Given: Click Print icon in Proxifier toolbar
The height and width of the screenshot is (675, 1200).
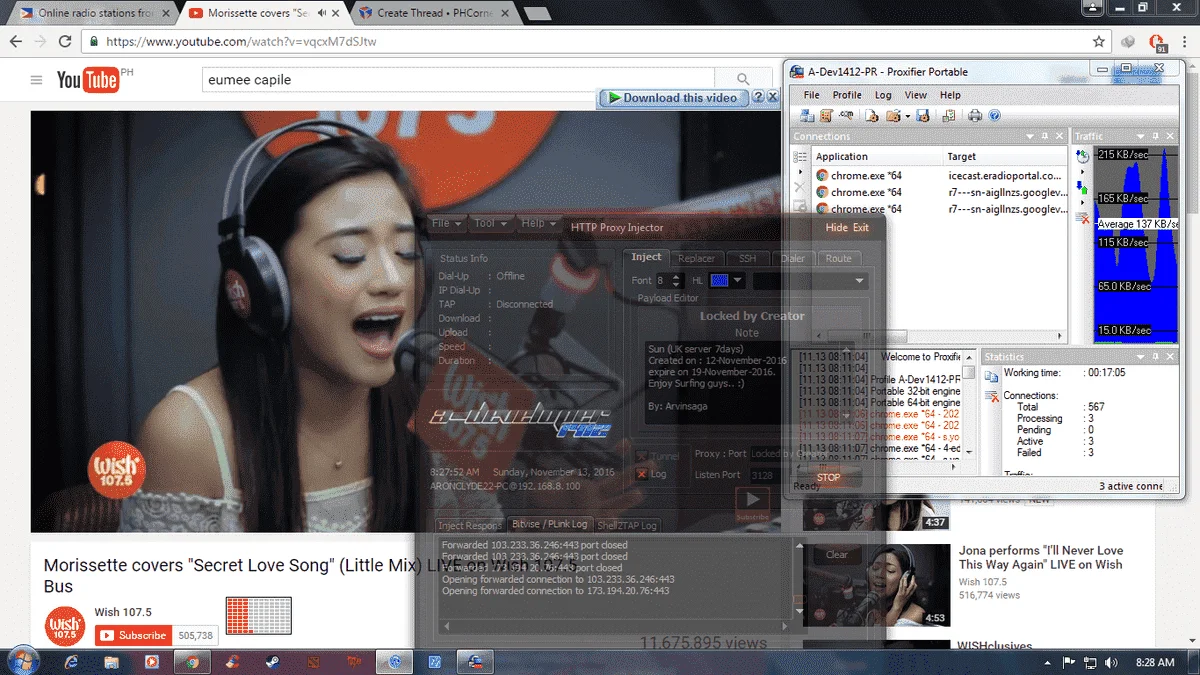Looking at the screenshot, I should [975, 116].
